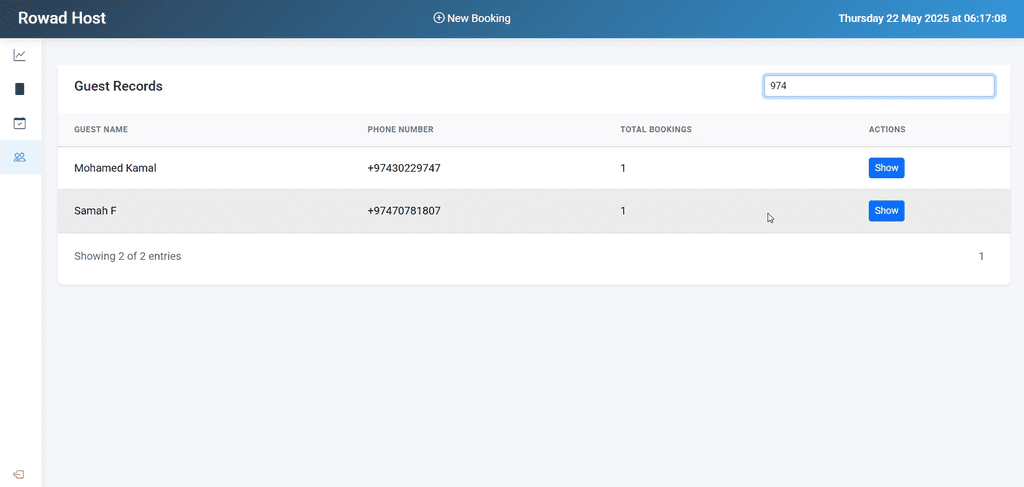Click phone number +97470781807
This screenshot has width=1024, height=487.
pos(404,211)
